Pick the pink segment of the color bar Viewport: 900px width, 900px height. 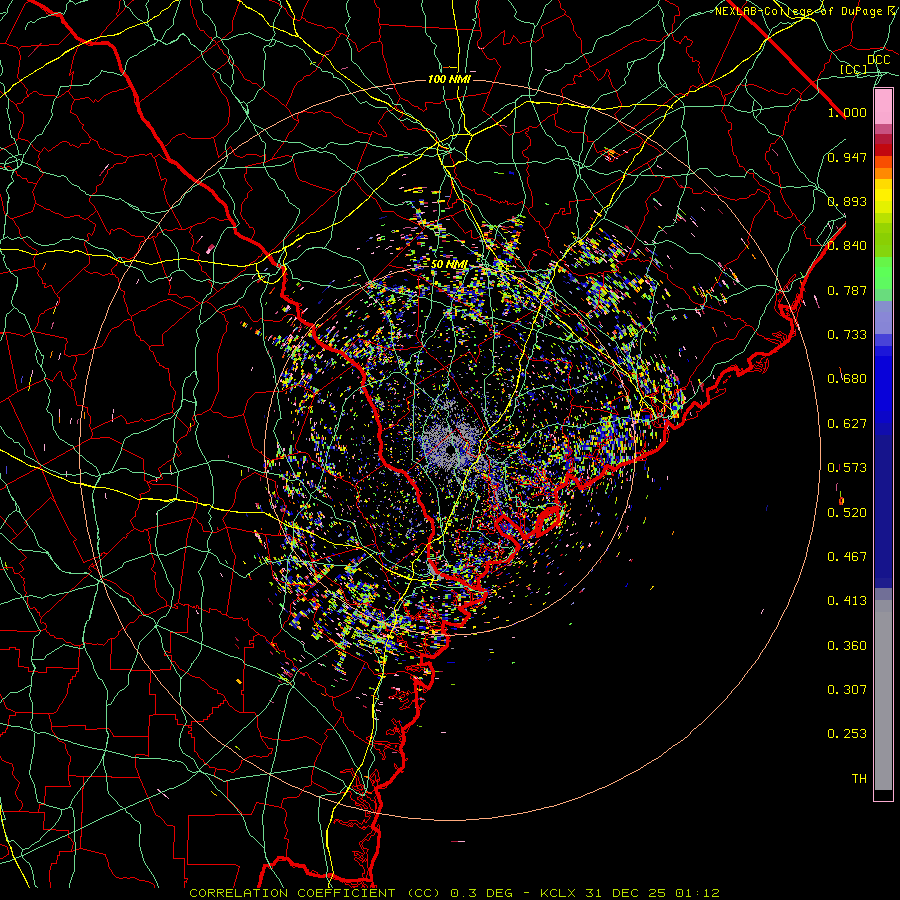tap(883, 107)
